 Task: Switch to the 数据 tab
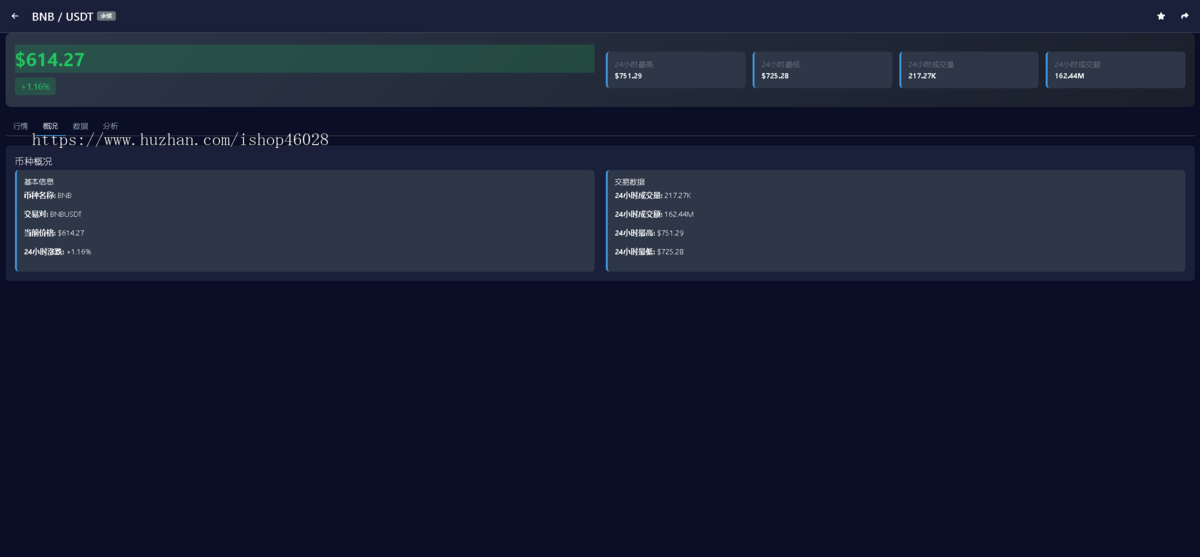point(80,126)
